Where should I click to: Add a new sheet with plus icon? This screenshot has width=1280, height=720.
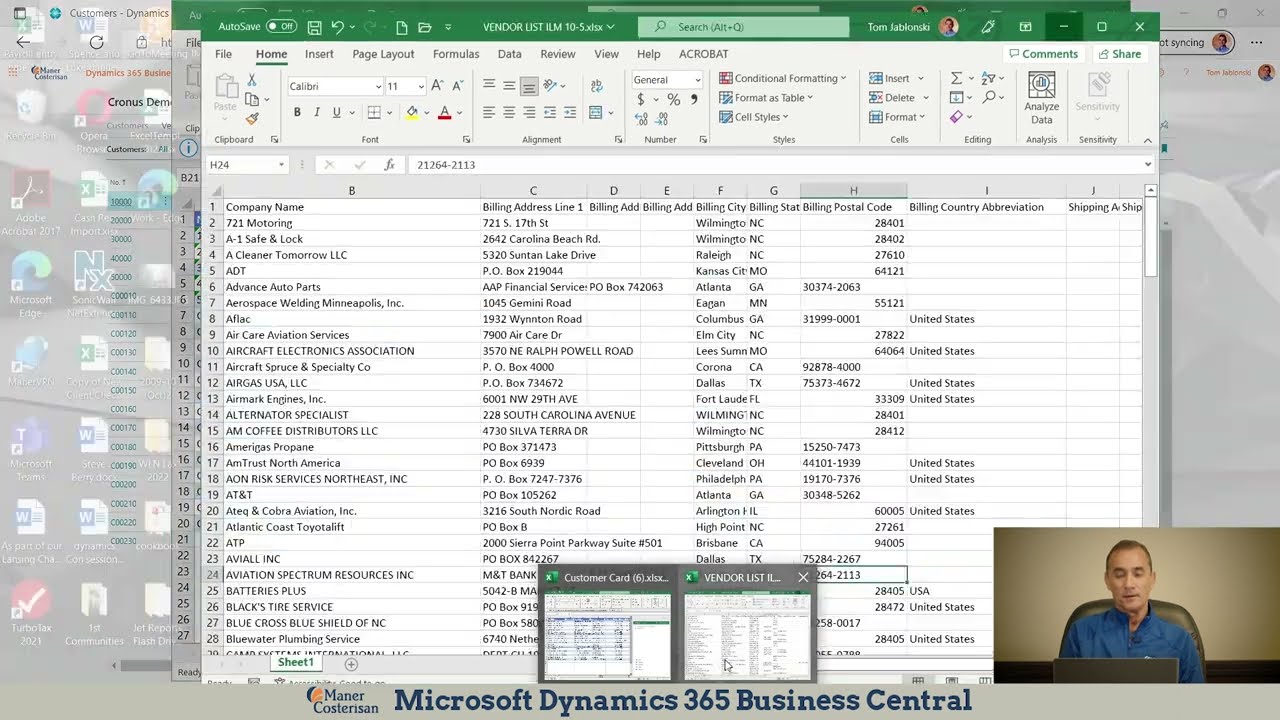[351, 664]
